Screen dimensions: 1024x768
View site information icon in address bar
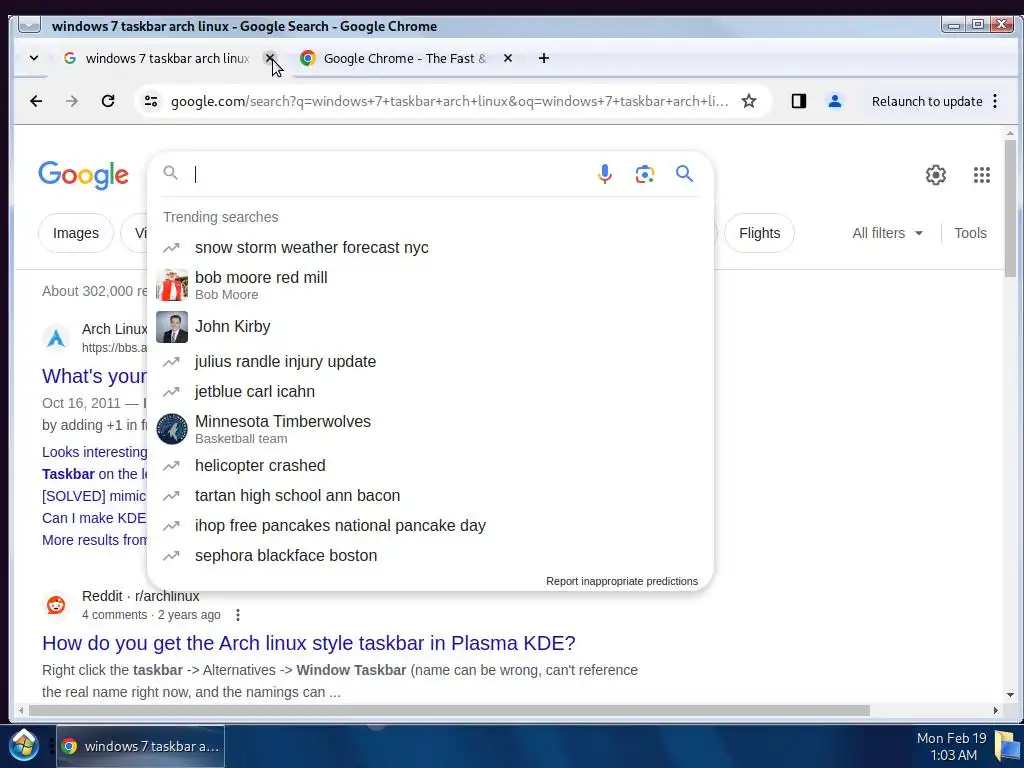[151, 101]
